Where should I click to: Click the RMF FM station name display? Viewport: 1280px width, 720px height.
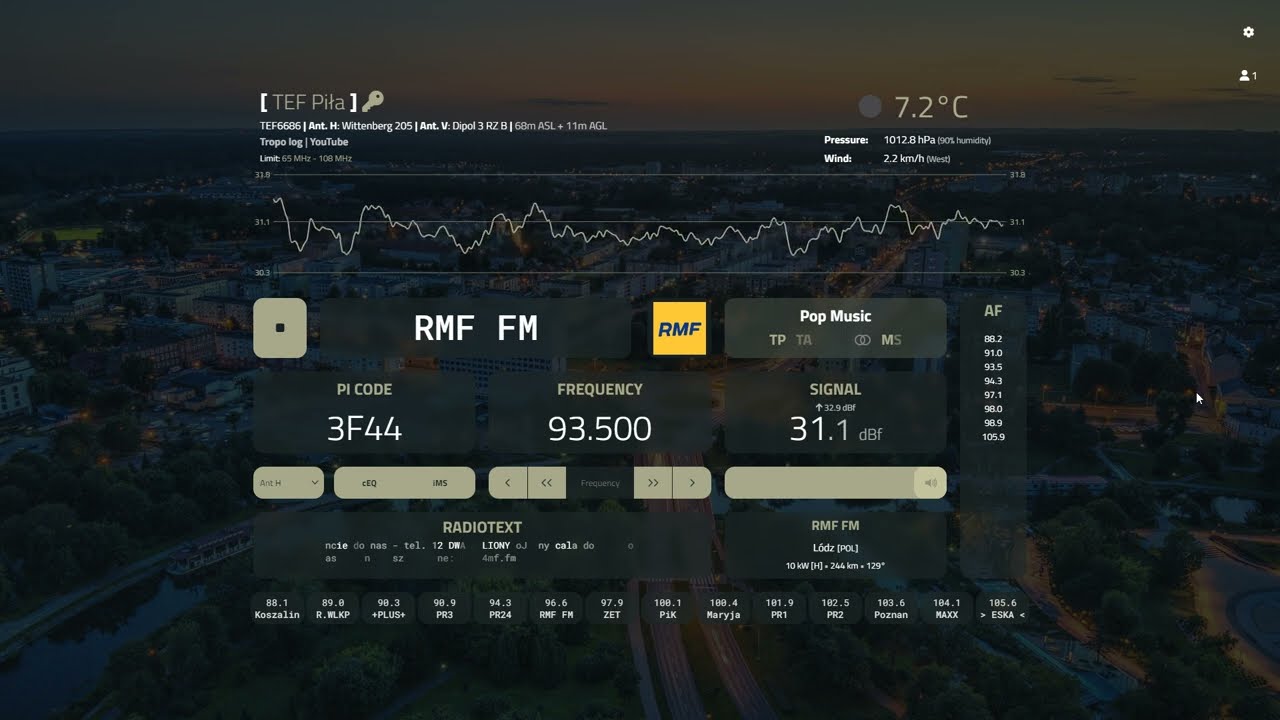click(x=476, y=328)
